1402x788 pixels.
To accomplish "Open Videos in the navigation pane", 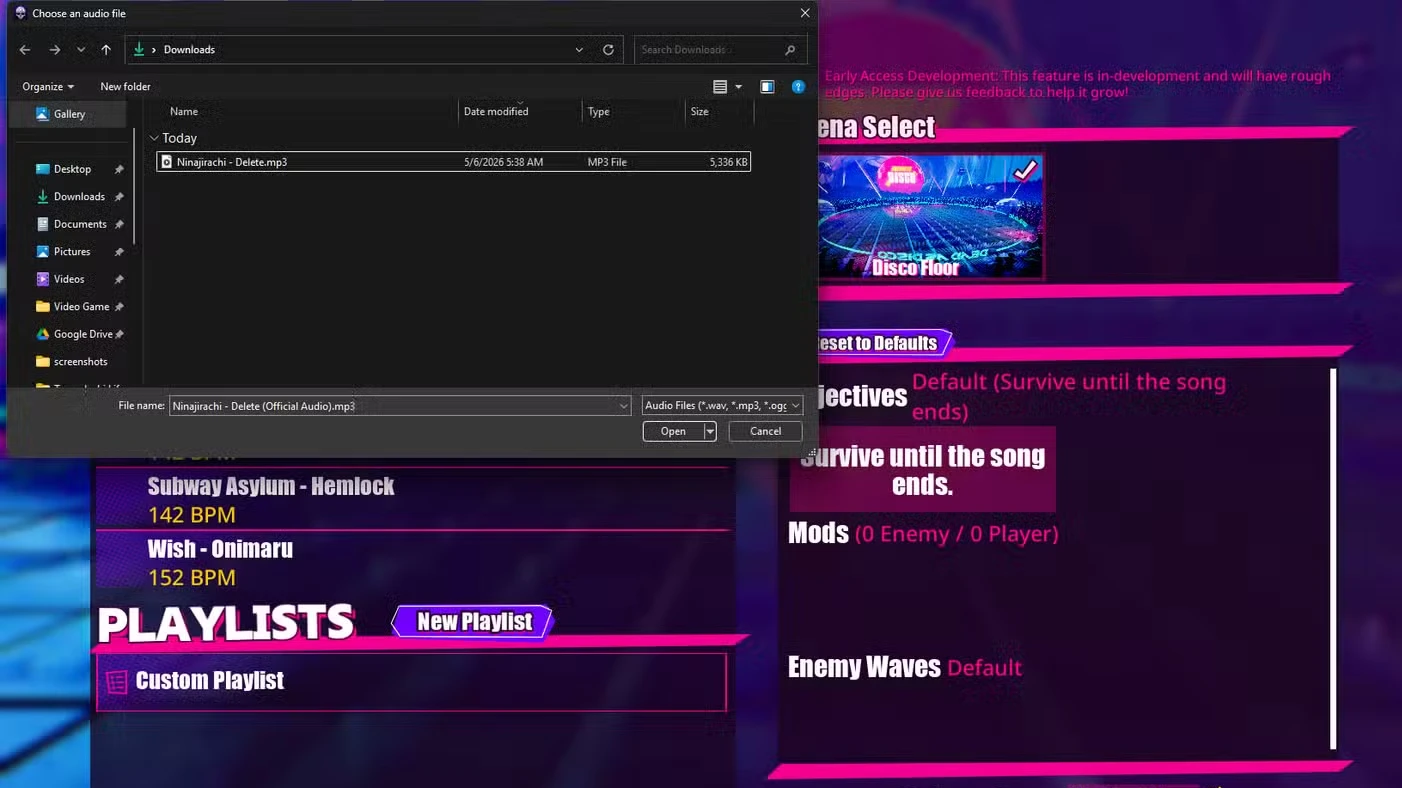I will point(68,279).
